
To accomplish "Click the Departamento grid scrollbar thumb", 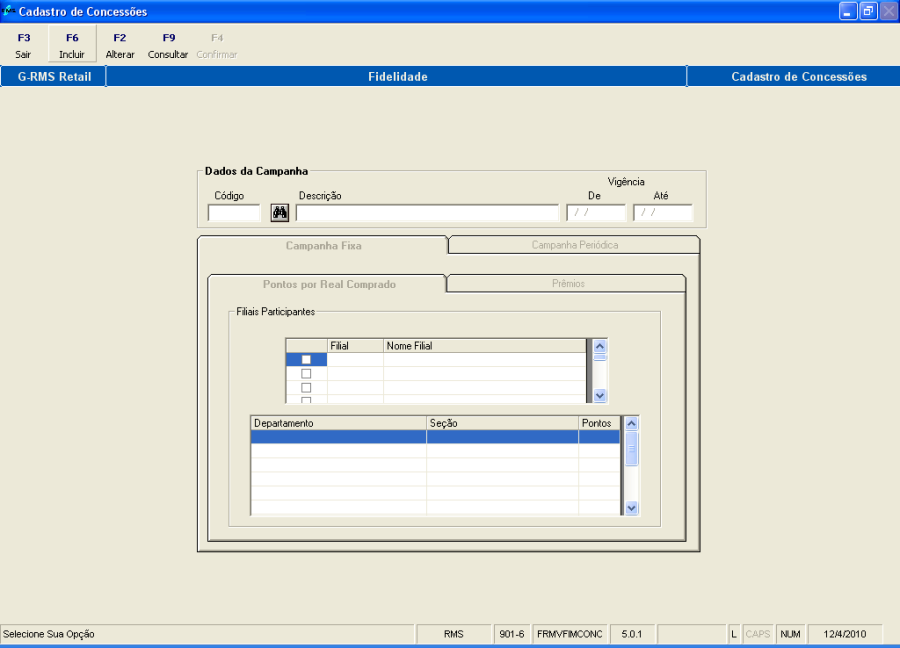I will [x=631, y=448].
